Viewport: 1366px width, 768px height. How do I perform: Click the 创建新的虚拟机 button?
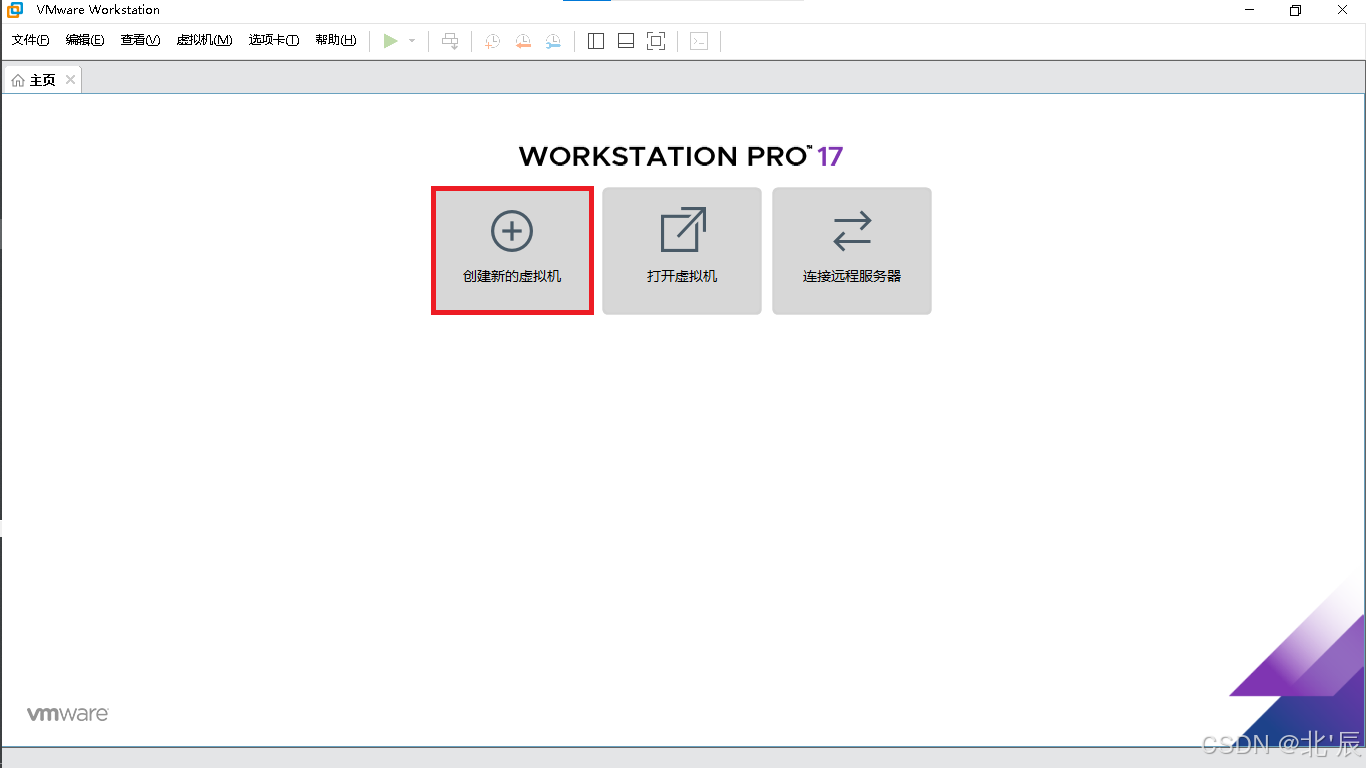(x=512, y=251)
